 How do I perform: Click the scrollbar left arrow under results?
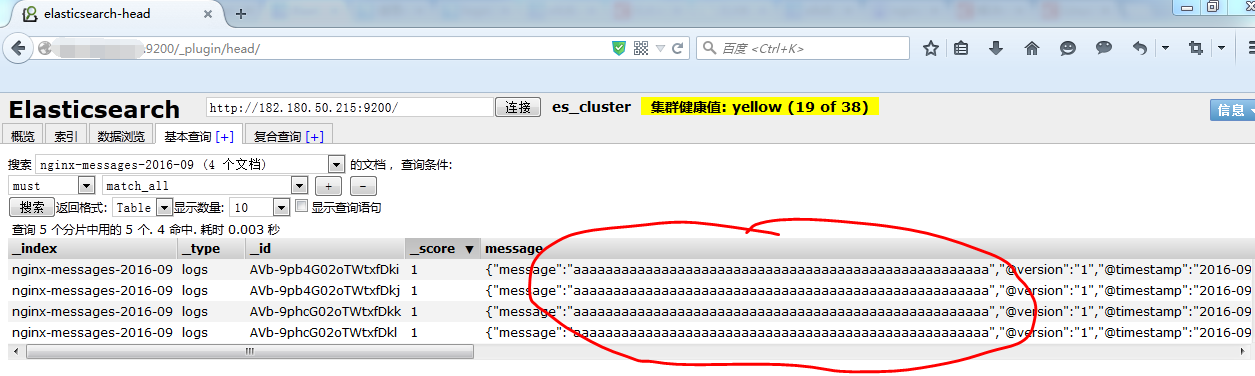[16, 352]
